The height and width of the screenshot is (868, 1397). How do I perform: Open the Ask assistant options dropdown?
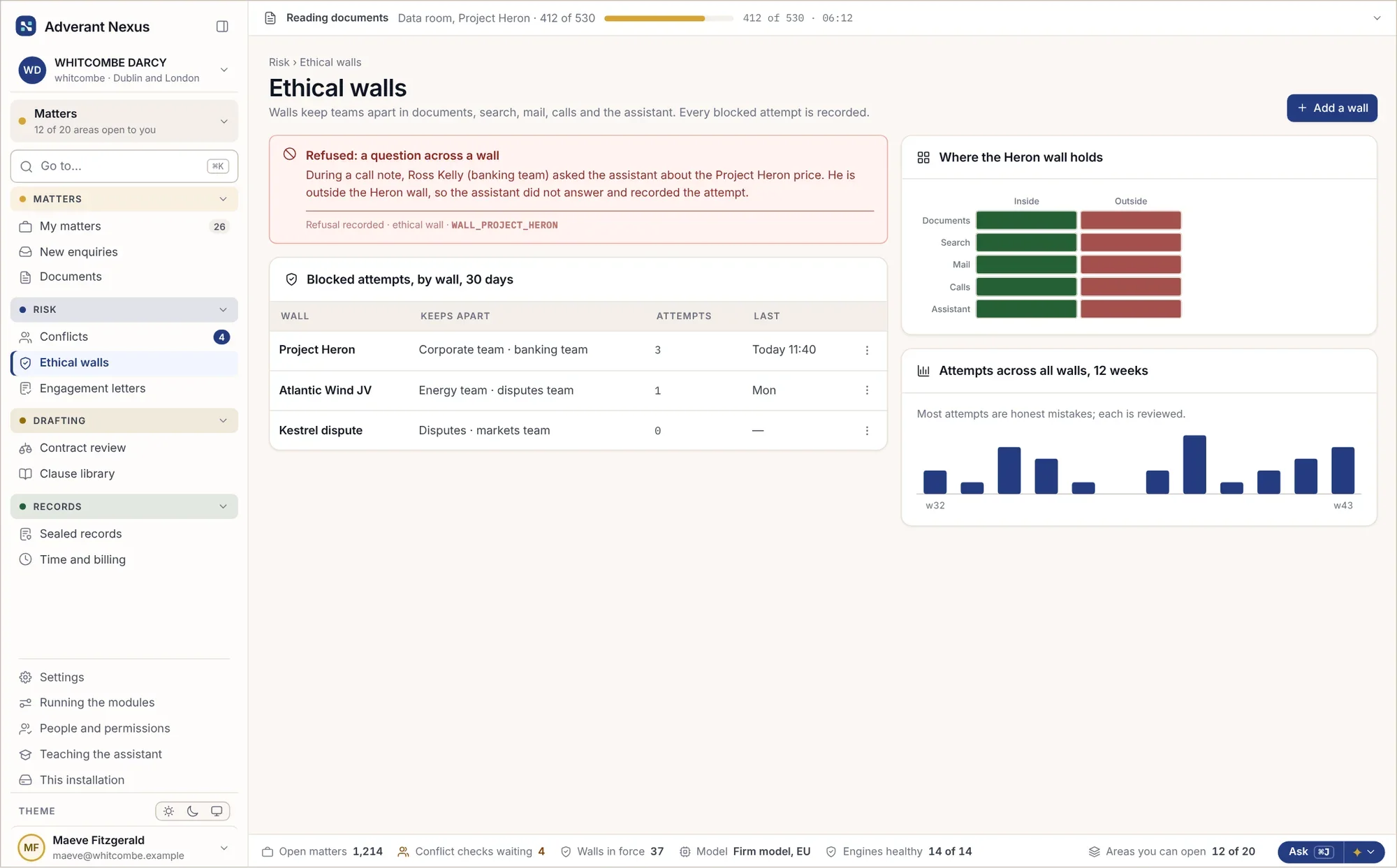pos(1363,851)
